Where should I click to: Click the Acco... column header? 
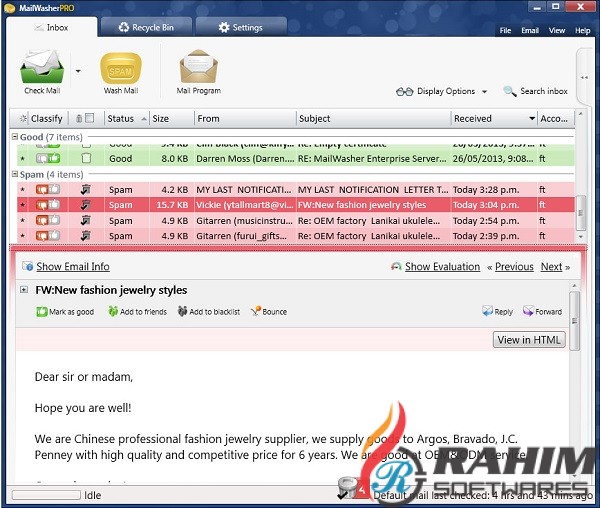(556, 119)
